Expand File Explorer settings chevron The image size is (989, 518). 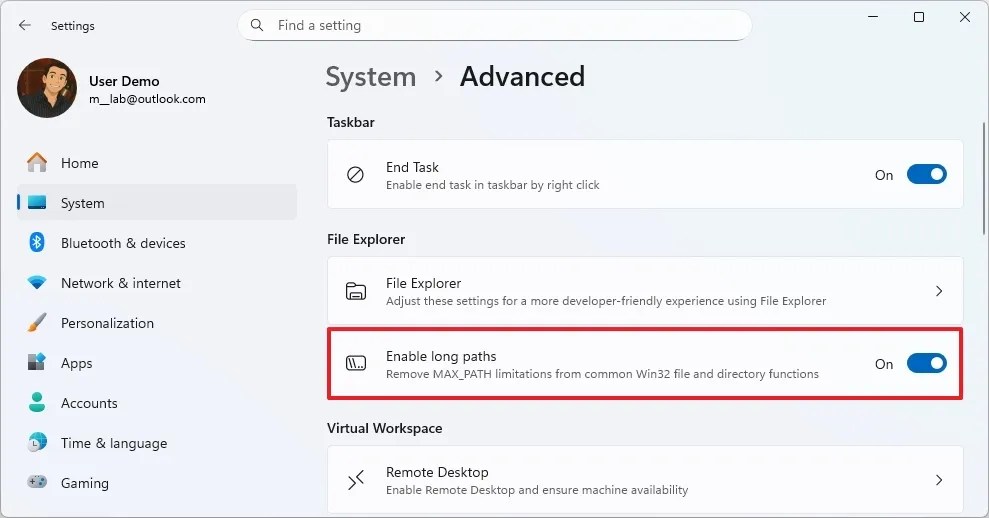(x=939, y=291)
